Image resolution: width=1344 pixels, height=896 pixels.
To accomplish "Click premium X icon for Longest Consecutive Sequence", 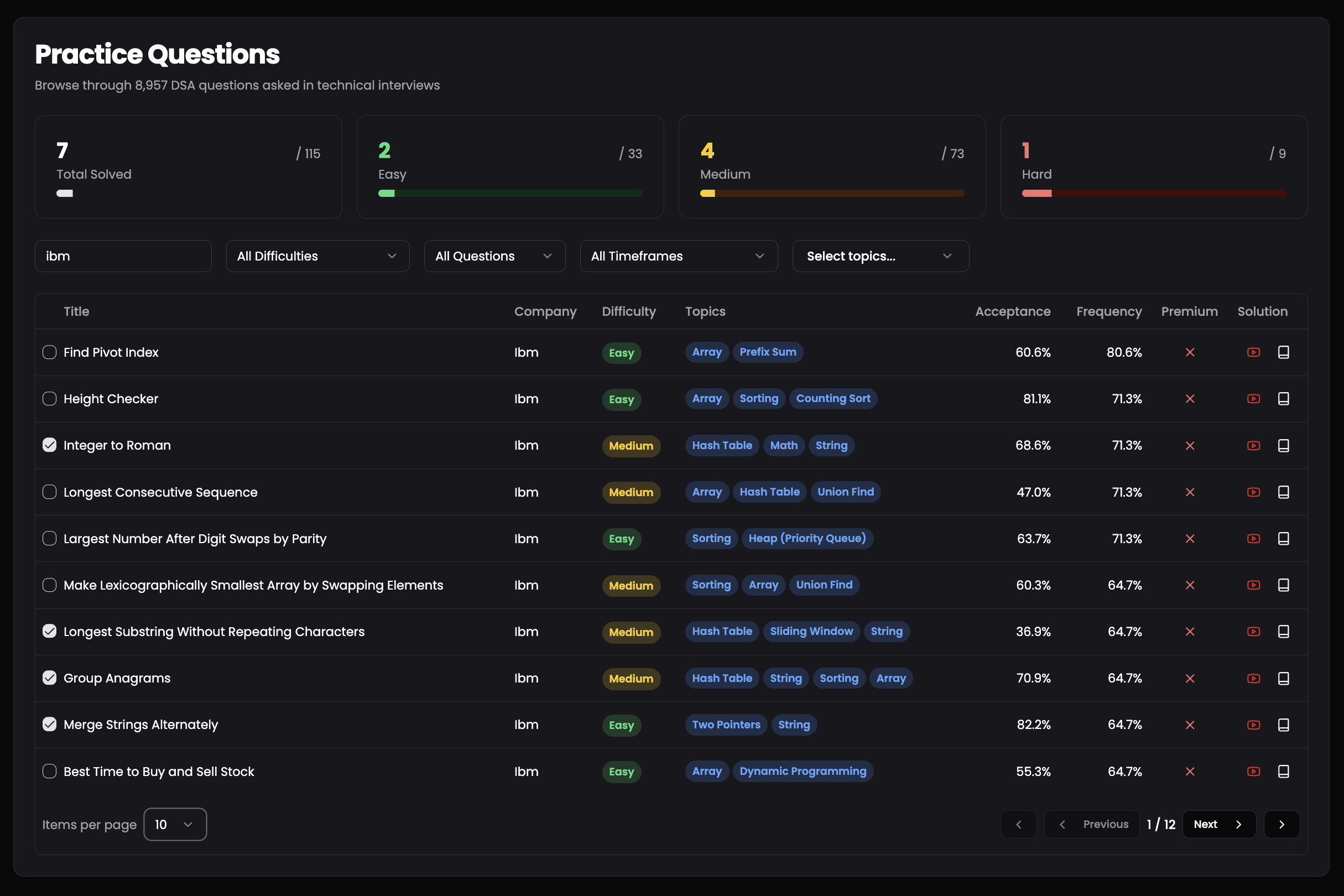I will 1190,492.
